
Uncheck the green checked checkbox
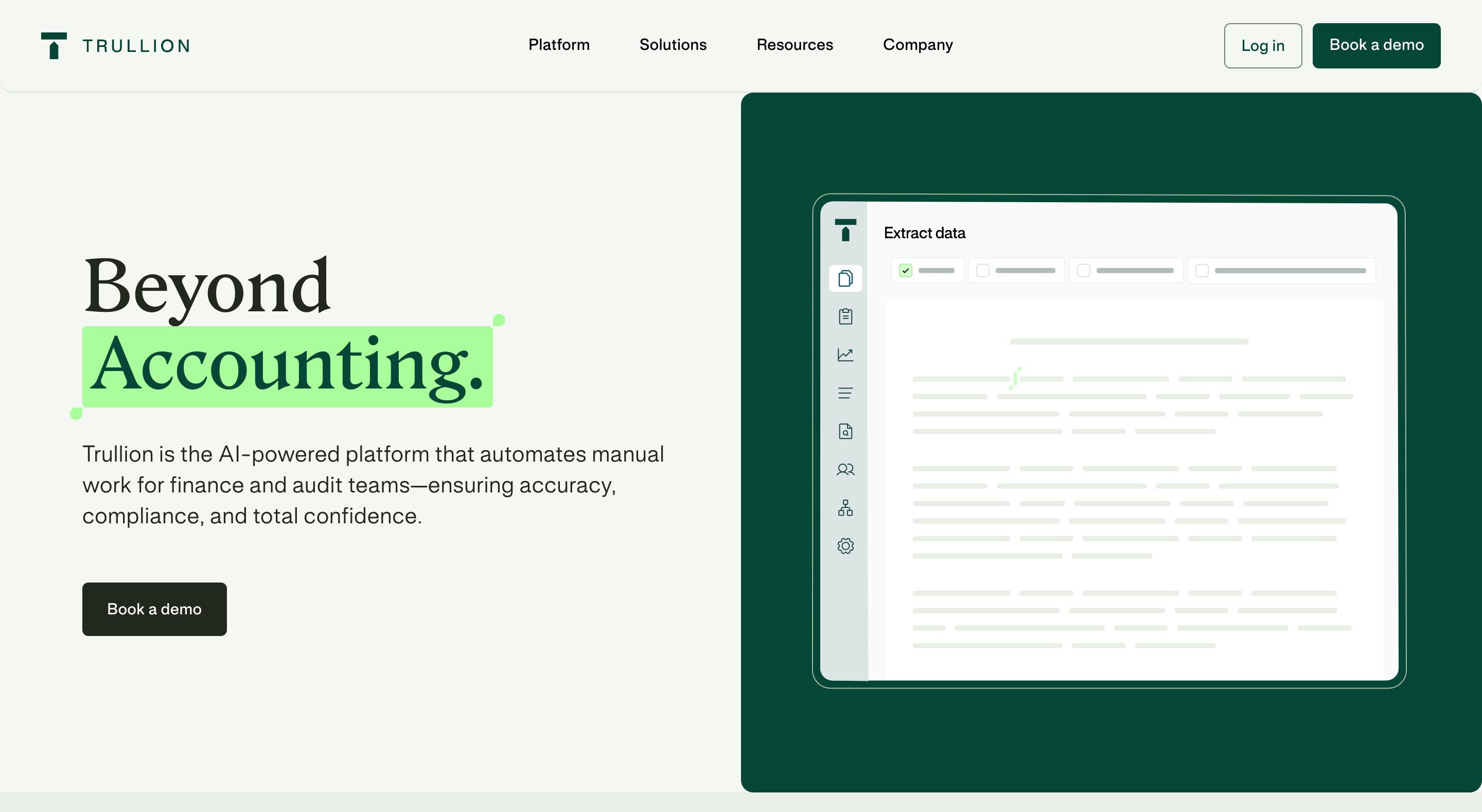pos(906,271)
